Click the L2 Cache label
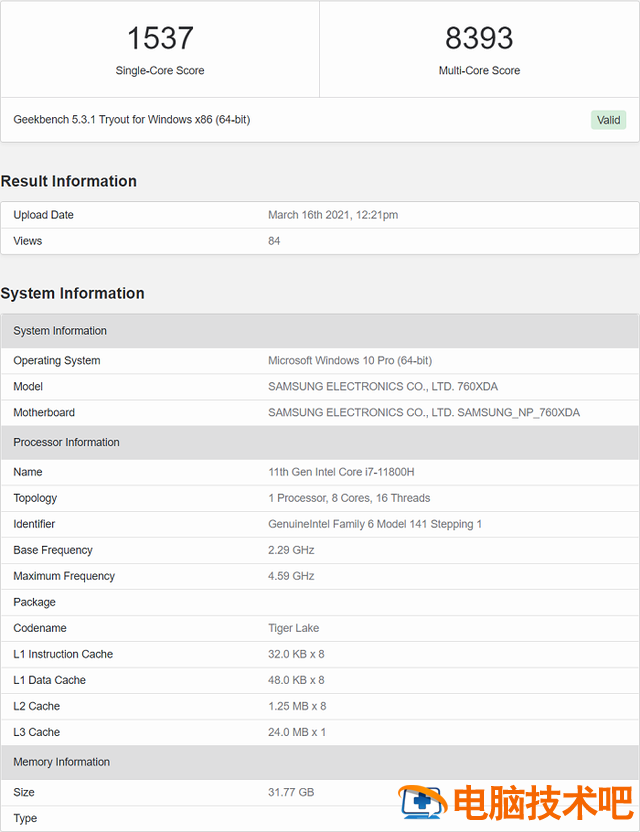Viewport: 640px width, 832px height. pos(36,706)
